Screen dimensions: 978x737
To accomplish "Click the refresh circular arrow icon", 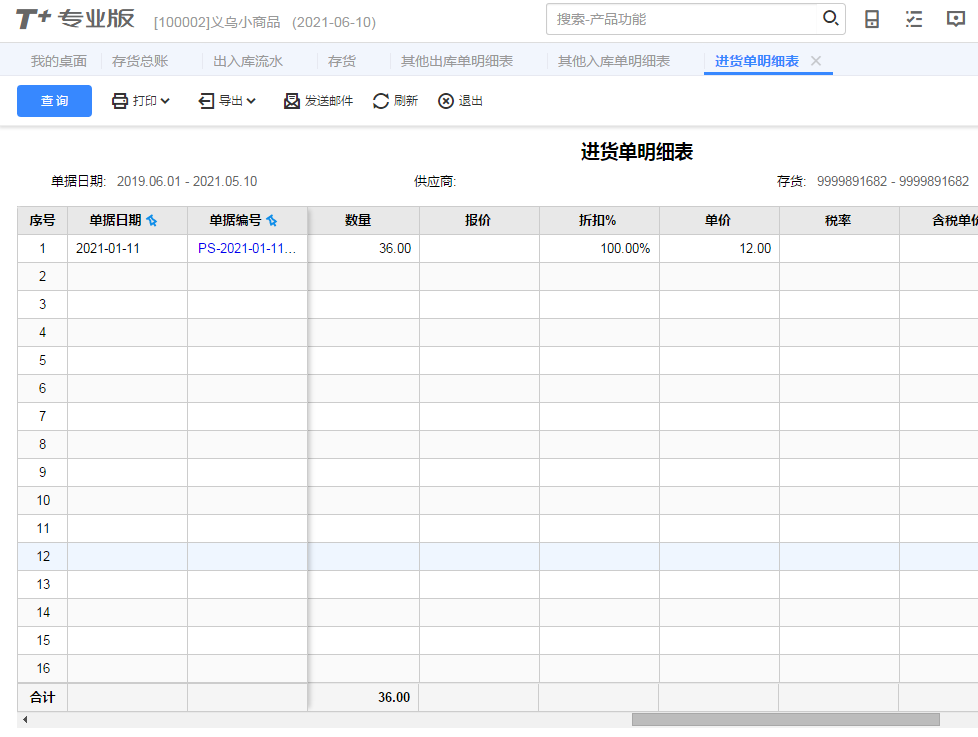I will tap(380, 101).
